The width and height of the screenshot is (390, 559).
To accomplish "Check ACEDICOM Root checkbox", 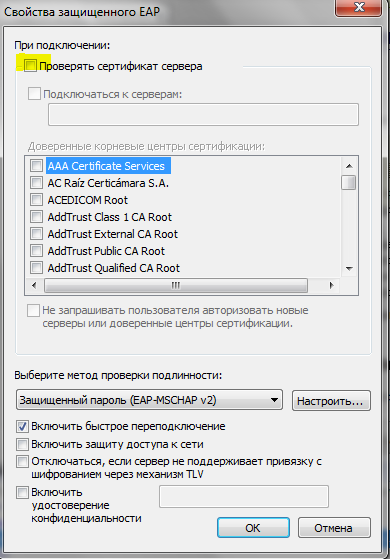I will click(x=36, y=200).
